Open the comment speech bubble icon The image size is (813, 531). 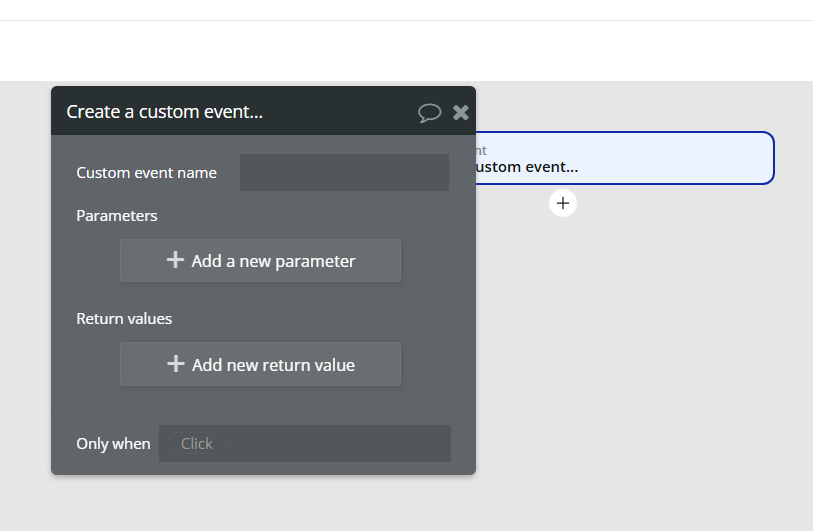click(x=429, y=112)
